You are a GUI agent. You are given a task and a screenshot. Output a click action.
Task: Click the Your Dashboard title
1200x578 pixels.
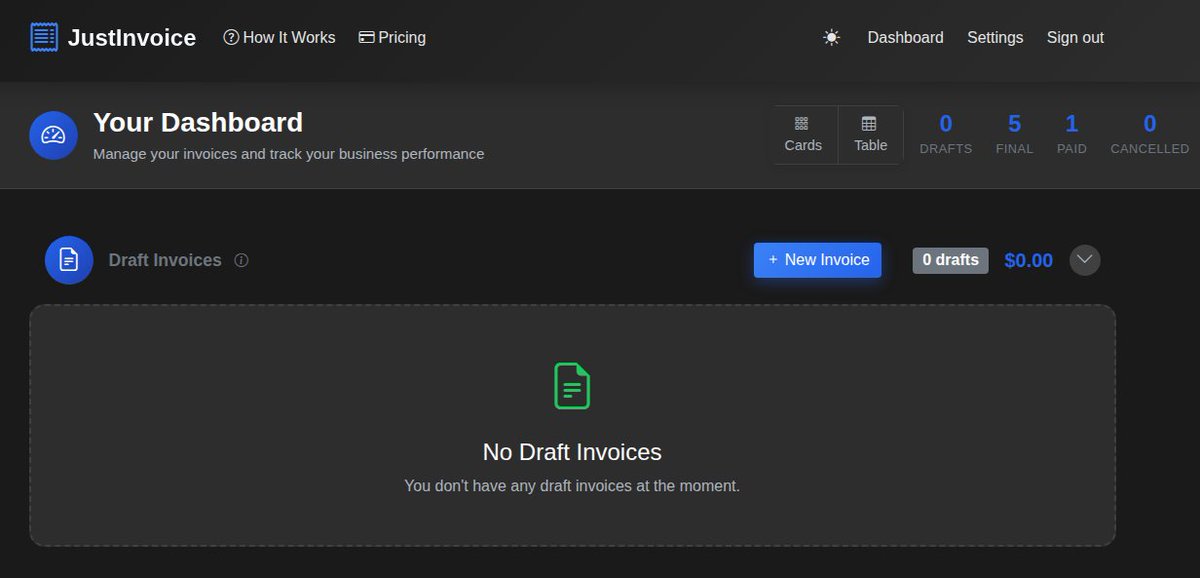click(x=198, y=123)
